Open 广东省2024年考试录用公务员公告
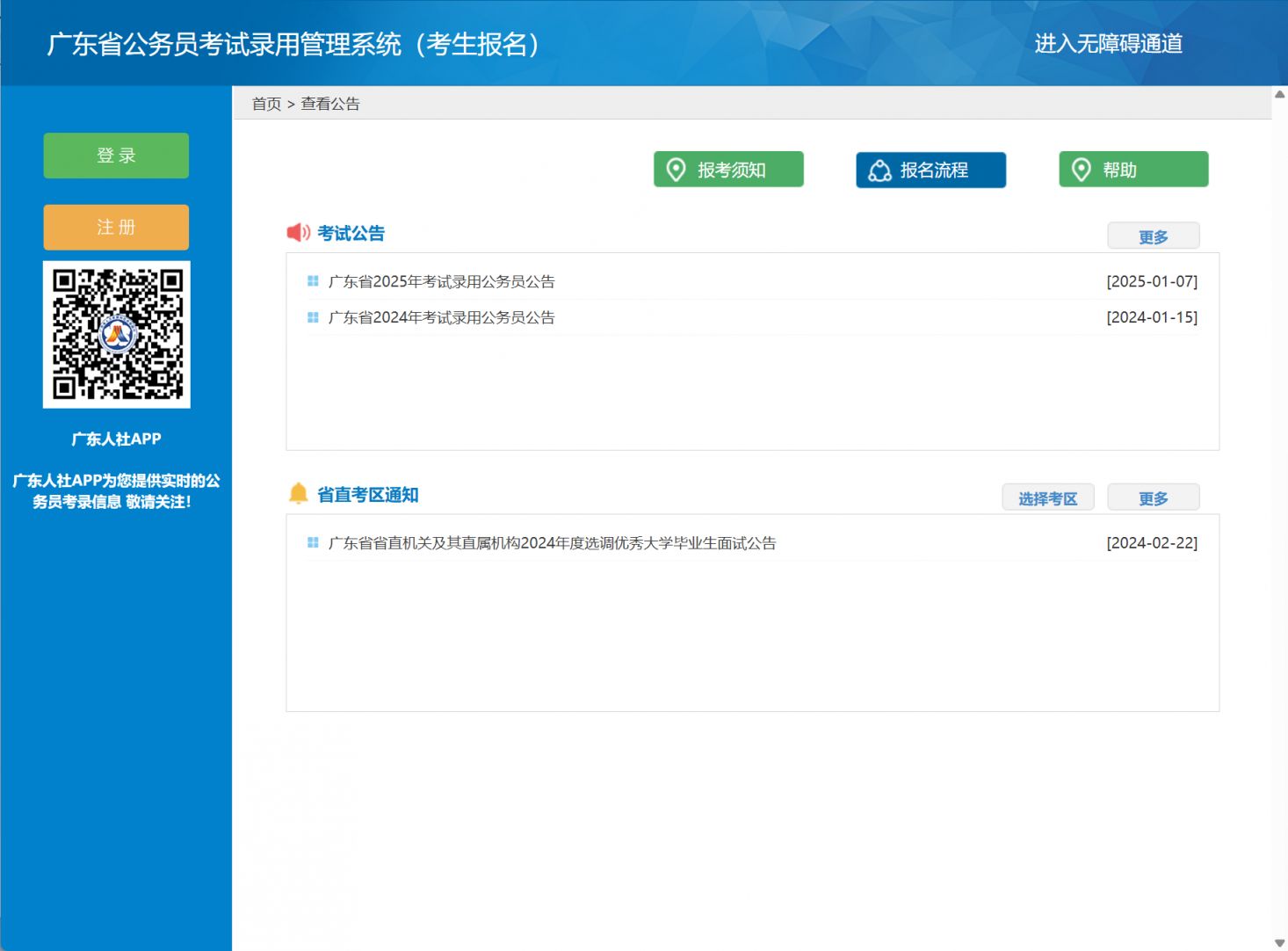 pos(441,317)
